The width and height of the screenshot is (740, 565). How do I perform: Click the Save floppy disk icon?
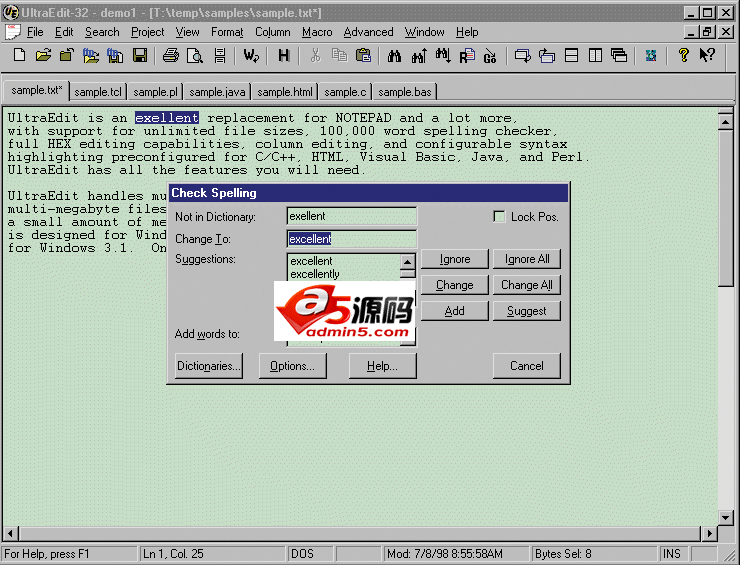pyautogui.click(x=140, y=56)
